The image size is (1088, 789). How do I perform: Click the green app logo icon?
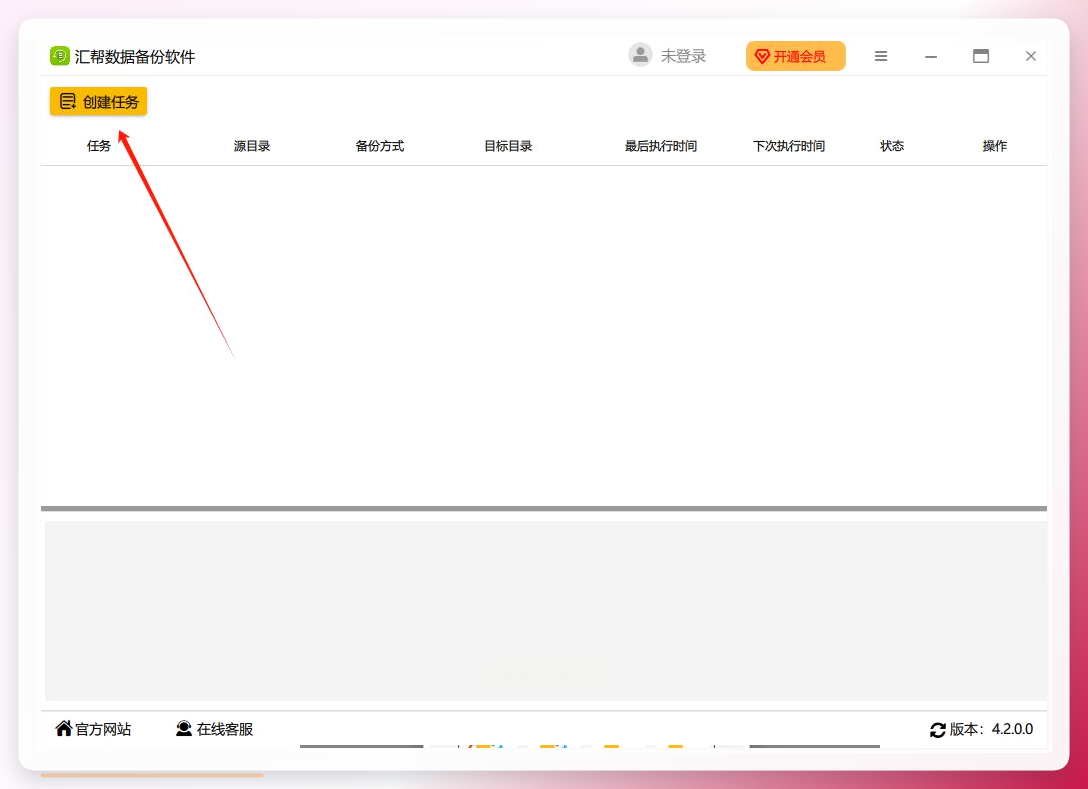[x=60, y=56]
